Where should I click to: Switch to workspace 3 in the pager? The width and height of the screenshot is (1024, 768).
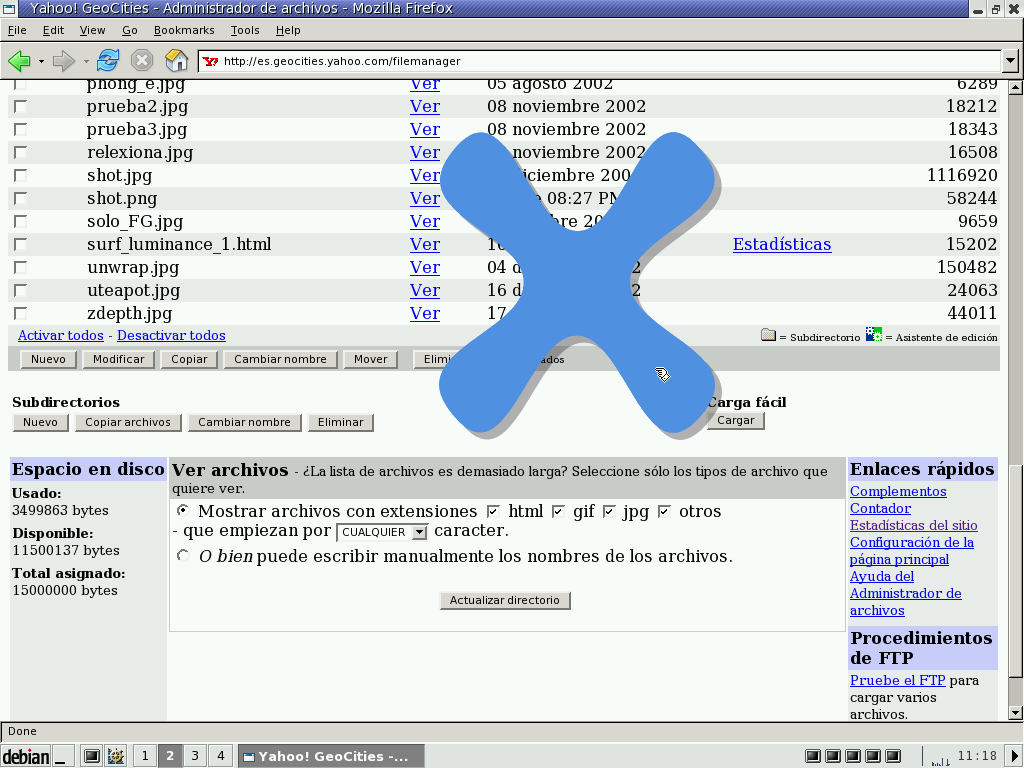[195, 756]
